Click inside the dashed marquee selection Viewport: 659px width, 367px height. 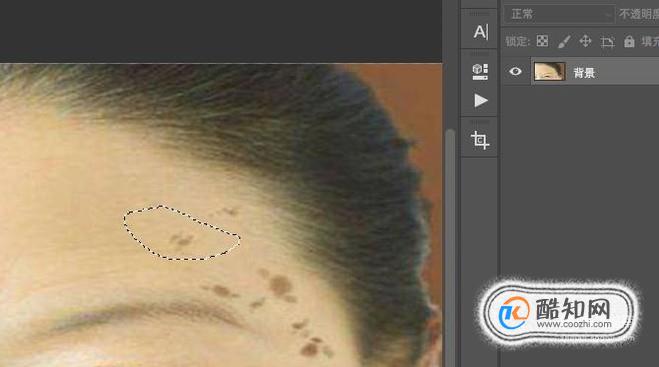[x=181, y=233]
